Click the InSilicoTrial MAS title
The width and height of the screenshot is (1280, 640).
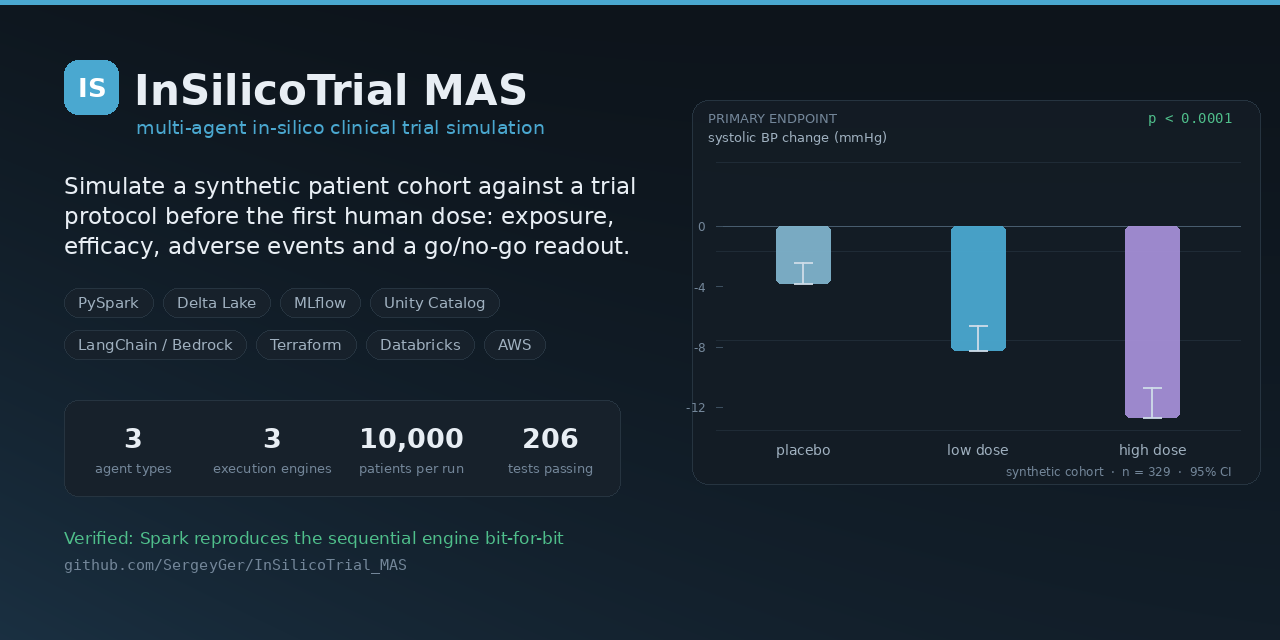[x=330, y=91]
